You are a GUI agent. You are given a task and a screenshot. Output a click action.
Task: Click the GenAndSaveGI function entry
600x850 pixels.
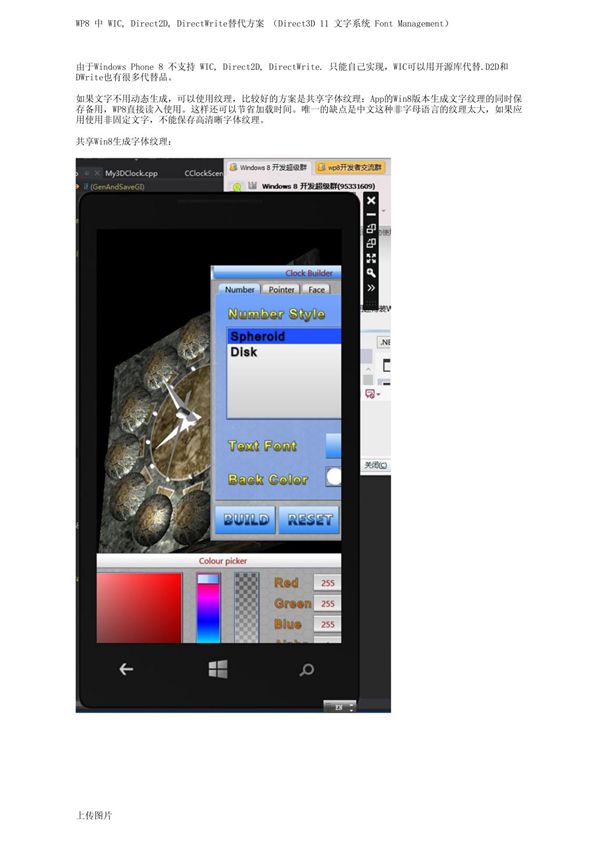116,186
